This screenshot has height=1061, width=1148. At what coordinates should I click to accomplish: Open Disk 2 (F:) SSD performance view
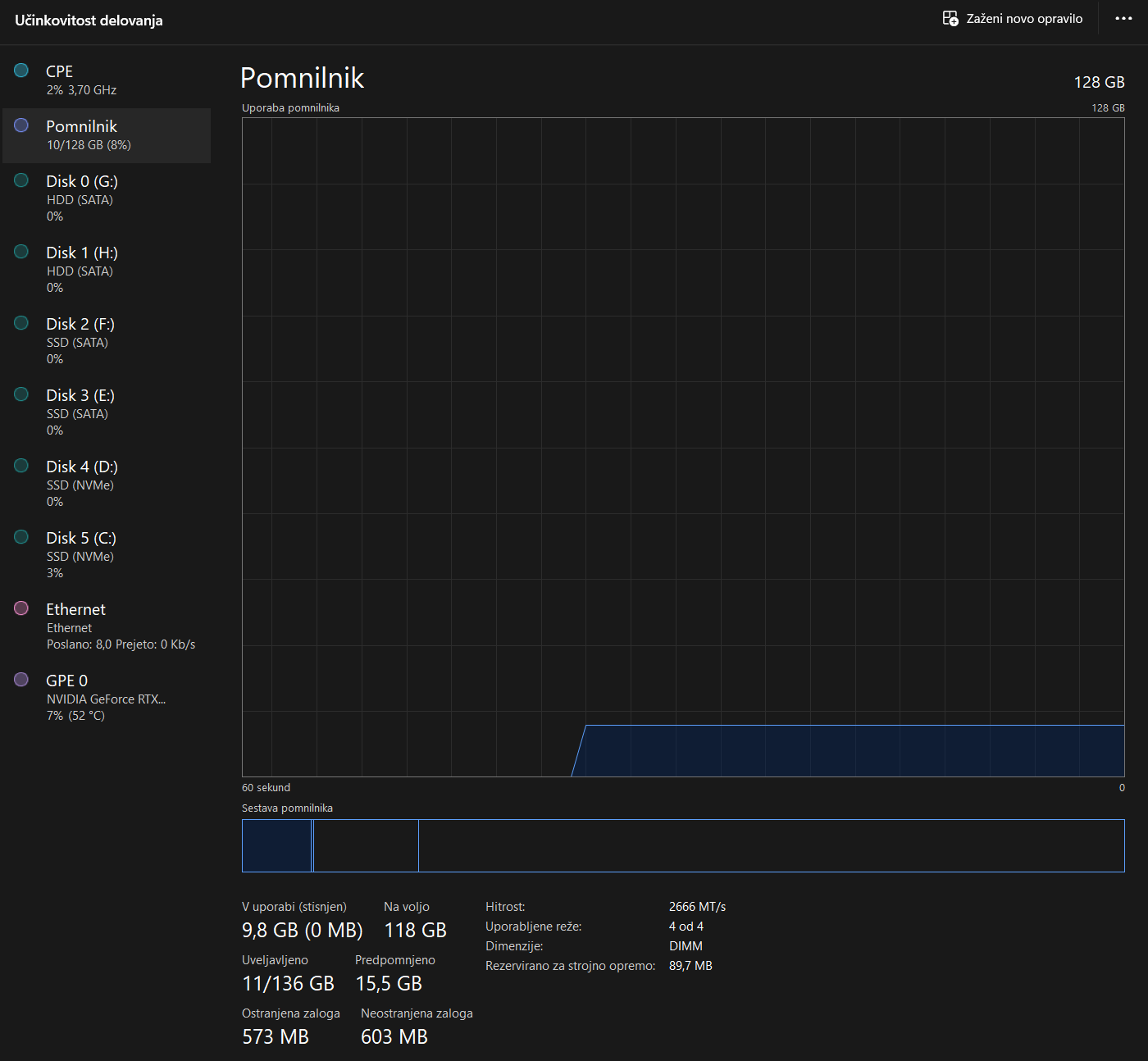coord(107,341)
